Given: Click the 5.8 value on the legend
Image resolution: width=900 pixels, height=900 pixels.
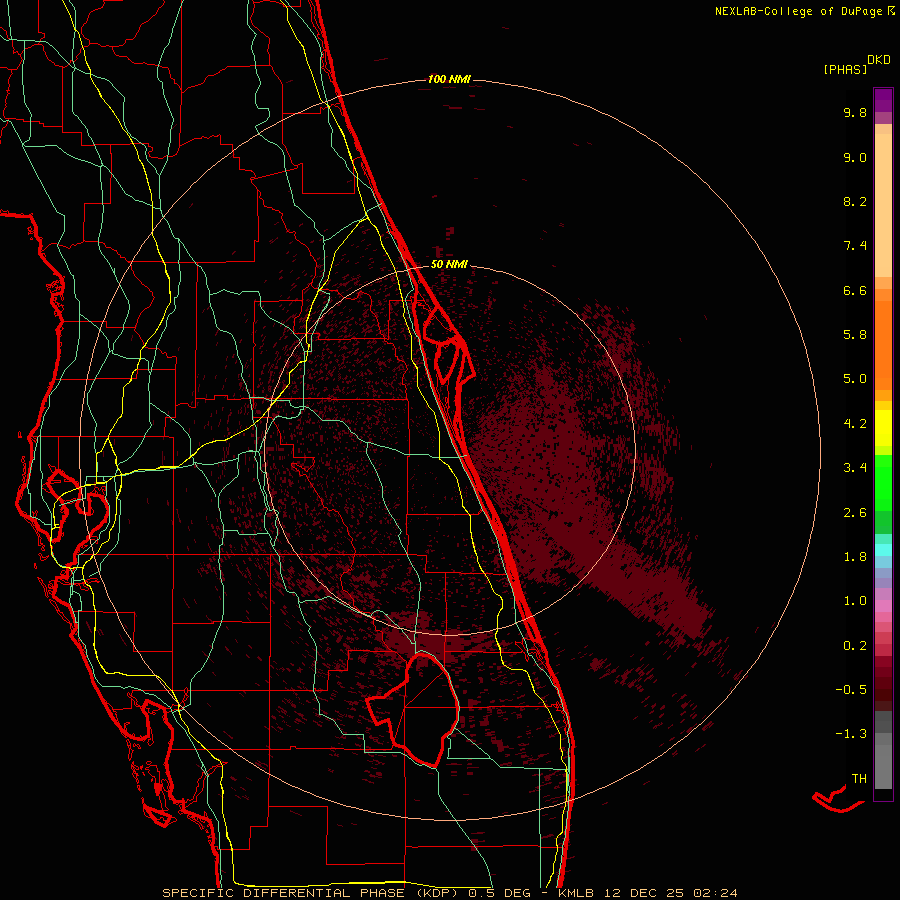Looking at the screenshot, I should 855,335.
